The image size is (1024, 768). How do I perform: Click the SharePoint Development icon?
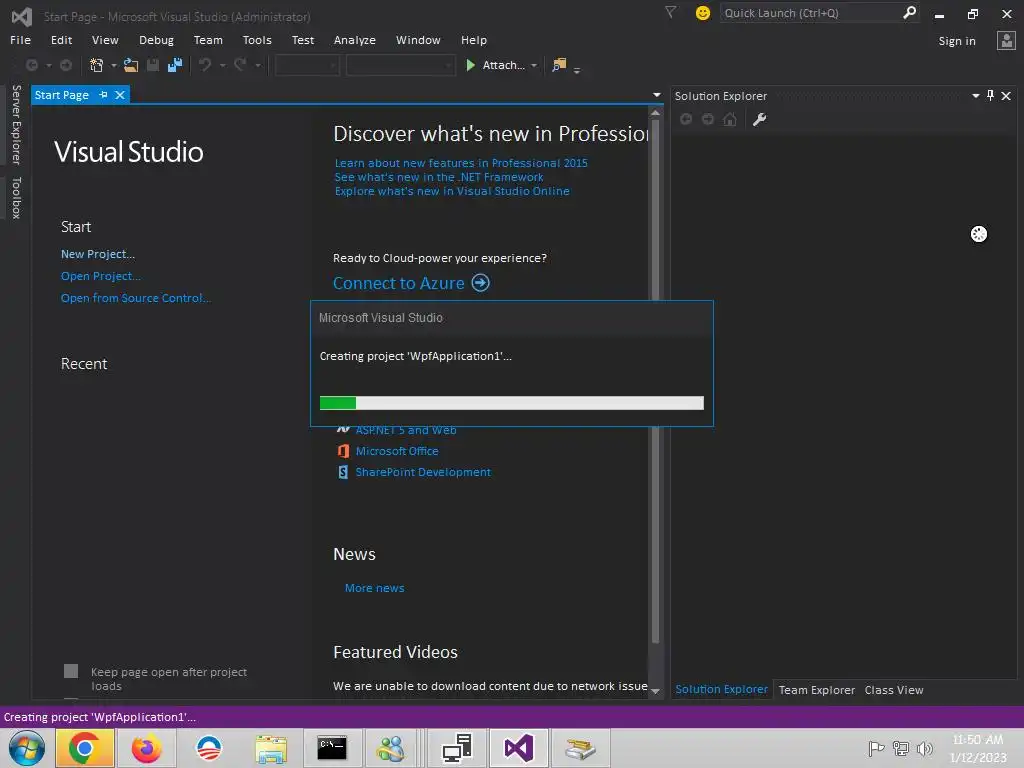pyautogui.click(x=343, y=472)
